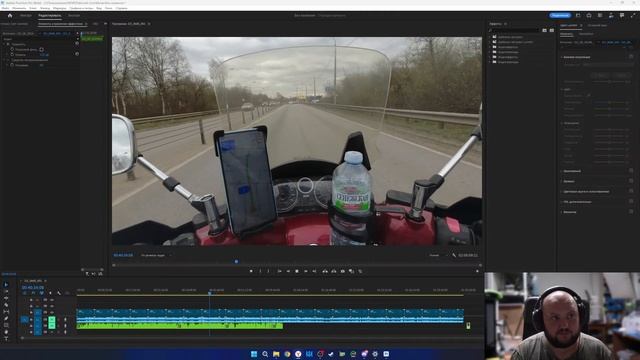
Task: Jump to Out point in Program monitor
Action: 314,271
